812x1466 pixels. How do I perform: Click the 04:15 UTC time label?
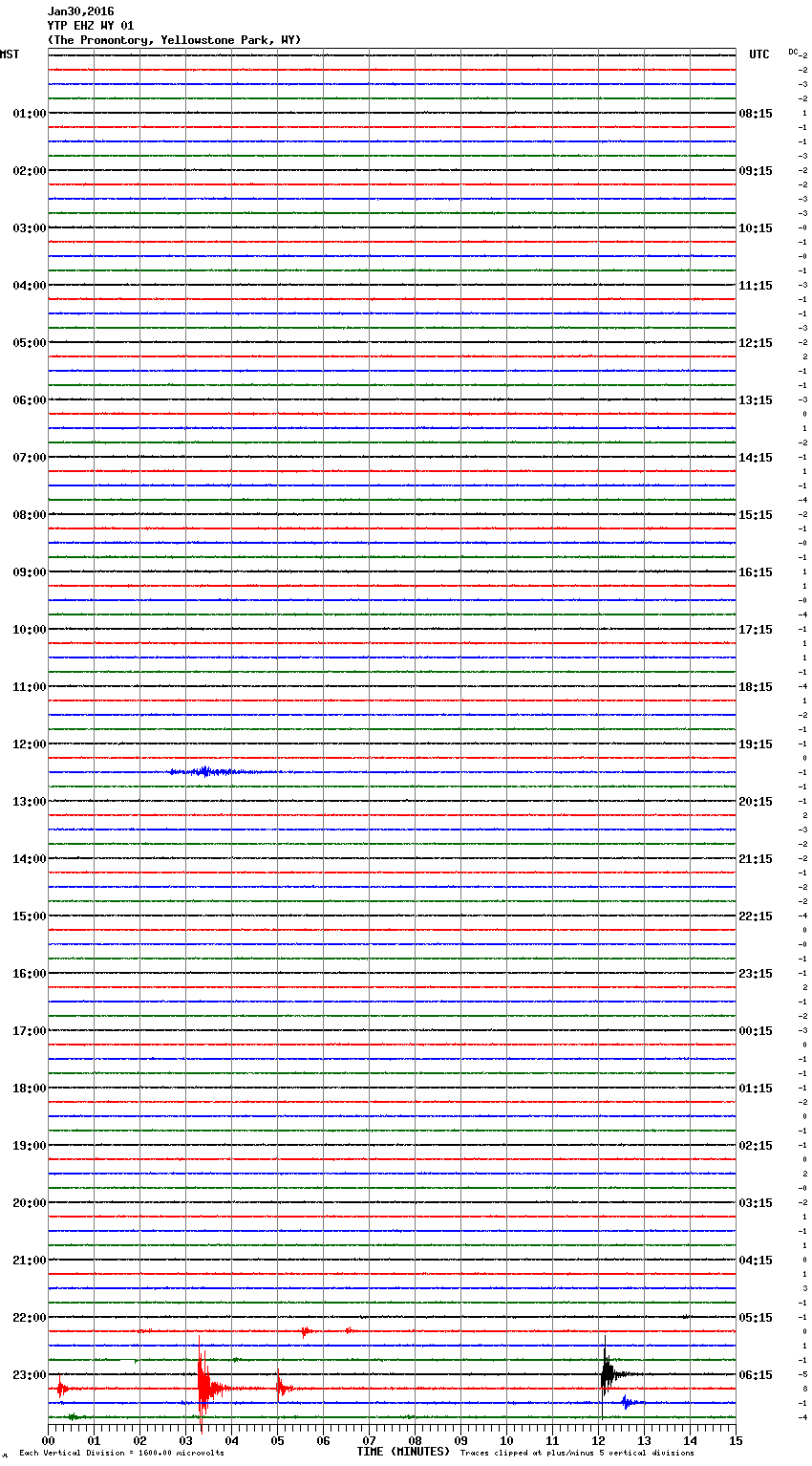click(756, 1261)
